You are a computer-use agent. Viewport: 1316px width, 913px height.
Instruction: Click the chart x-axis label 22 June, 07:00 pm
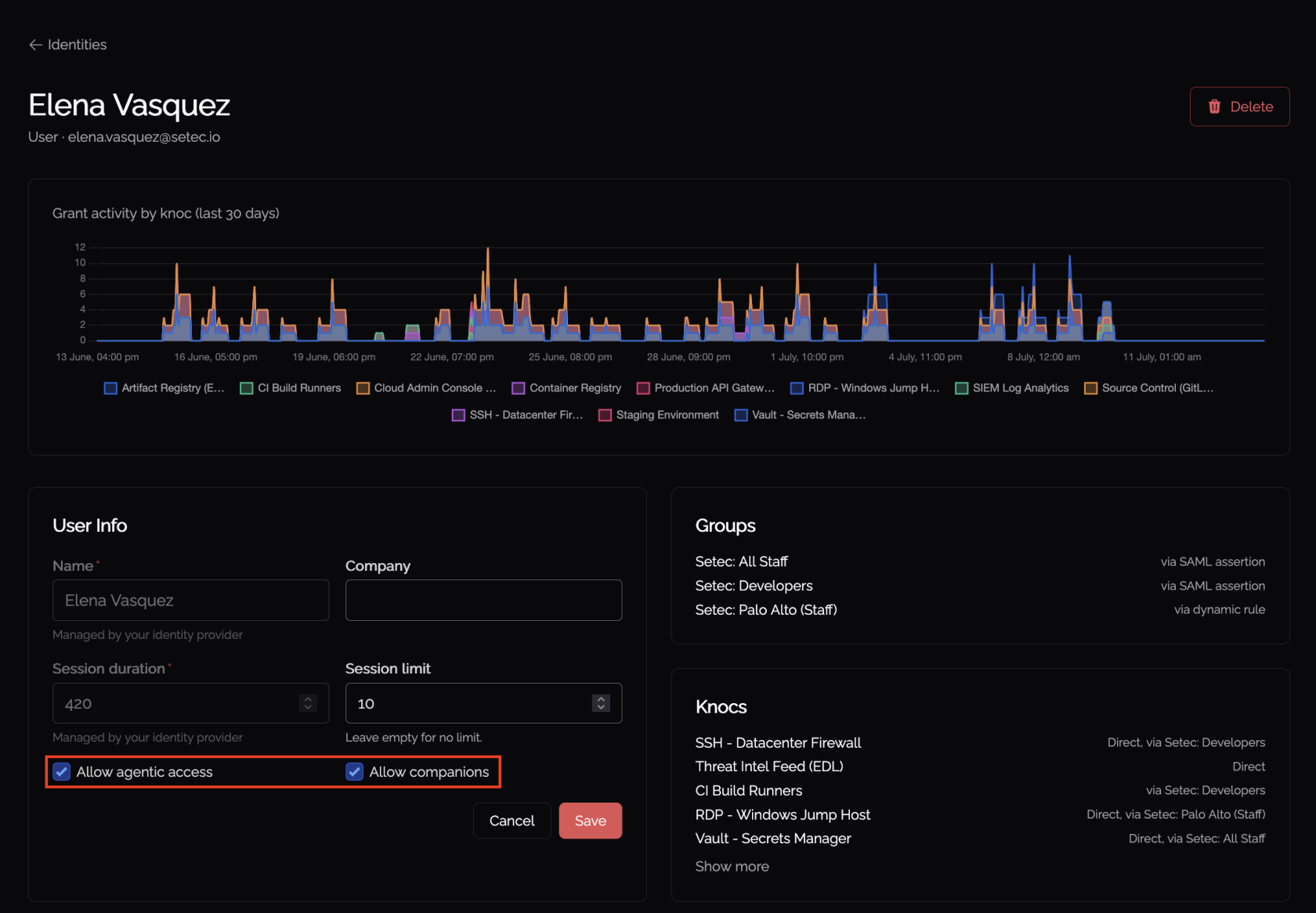(x=452, y=357)
